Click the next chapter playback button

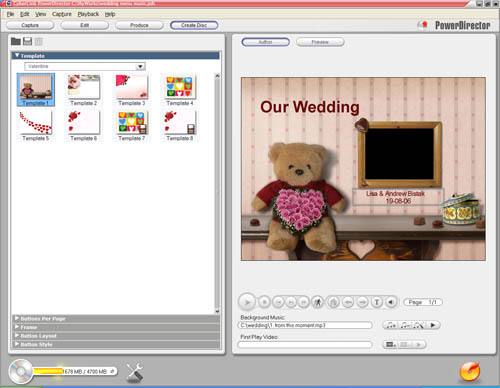coord(291,302)
